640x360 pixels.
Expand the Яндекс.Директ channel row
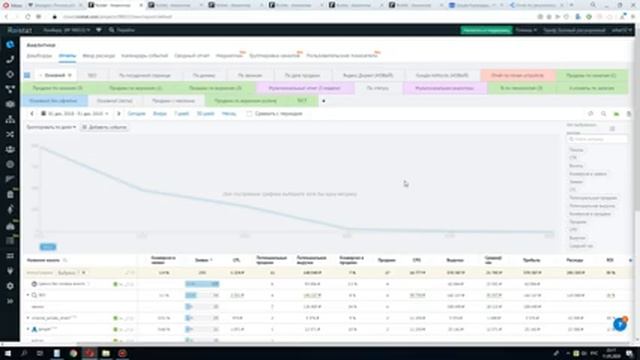click(28, 329)
